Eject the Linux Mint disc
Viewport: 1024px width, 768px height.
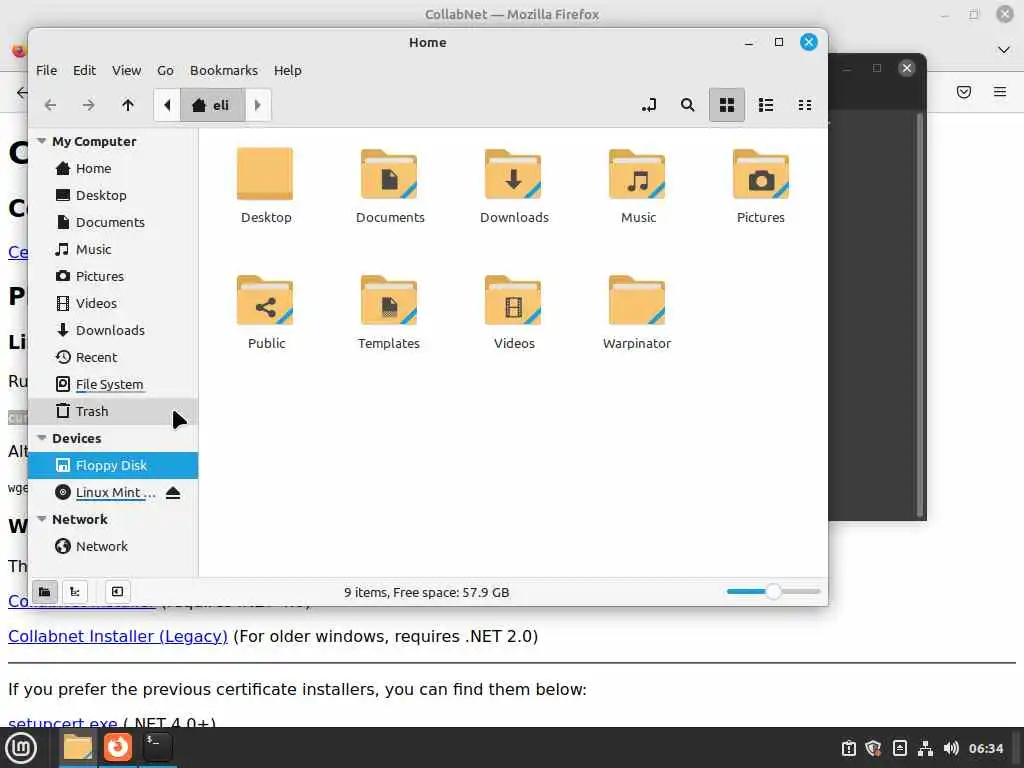pyautogui.click(x=172, y=492)
